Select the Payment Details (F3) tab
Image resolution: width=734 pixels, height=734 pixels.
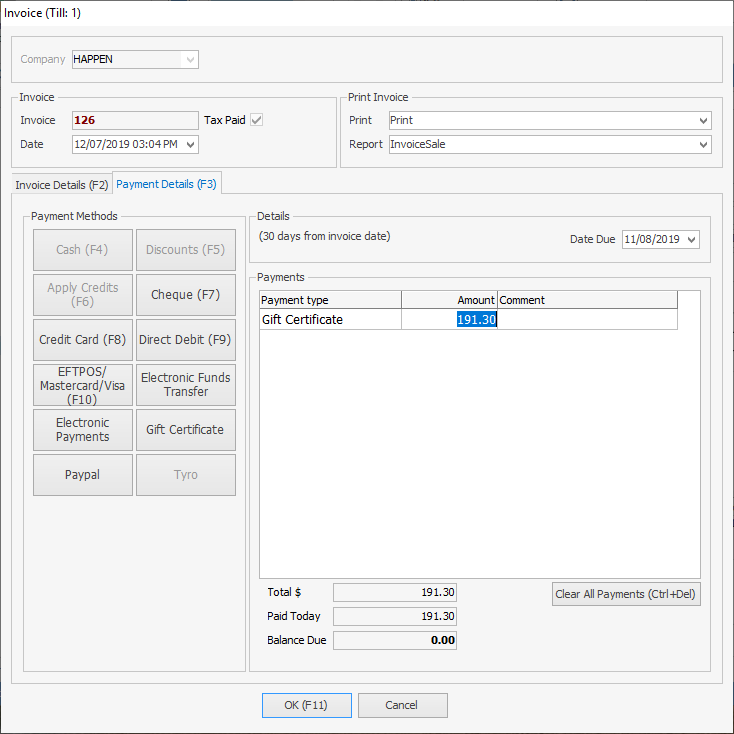coord(166,184)
